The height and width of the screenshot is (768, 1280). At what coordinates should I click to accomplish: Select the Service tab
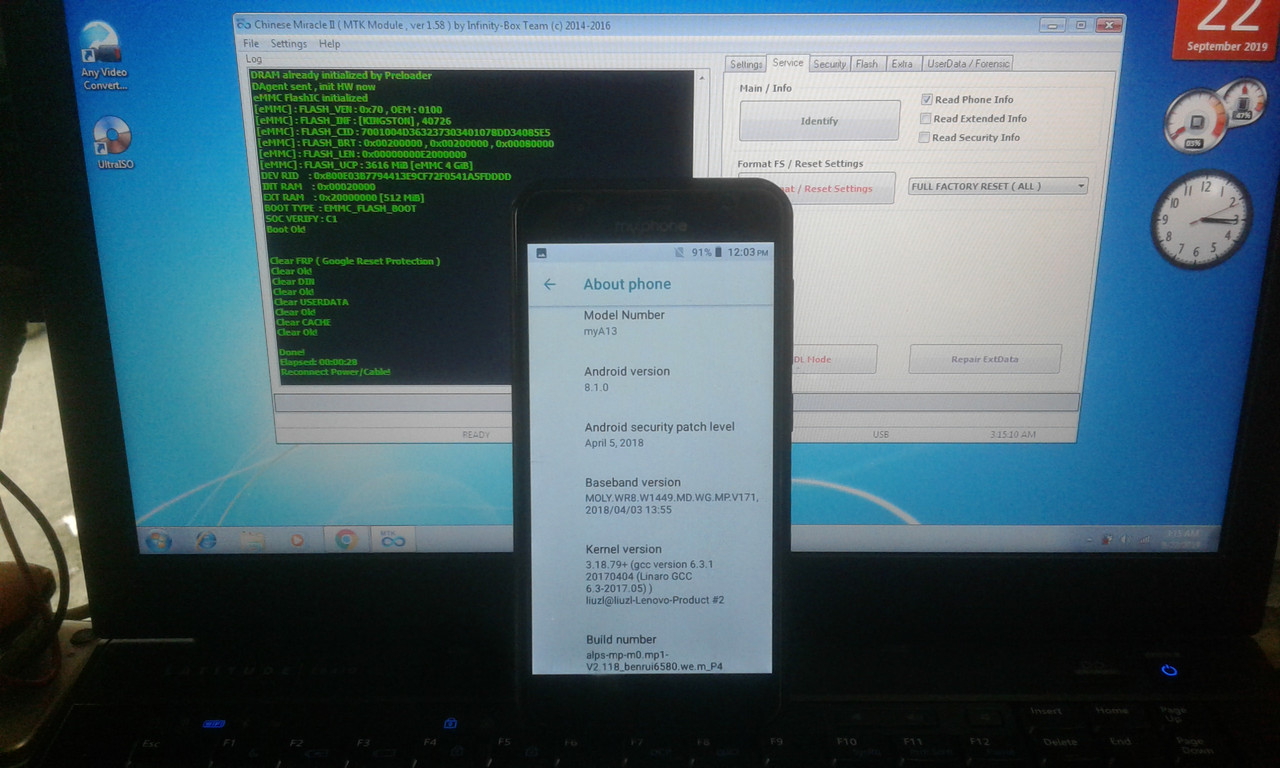787,63
